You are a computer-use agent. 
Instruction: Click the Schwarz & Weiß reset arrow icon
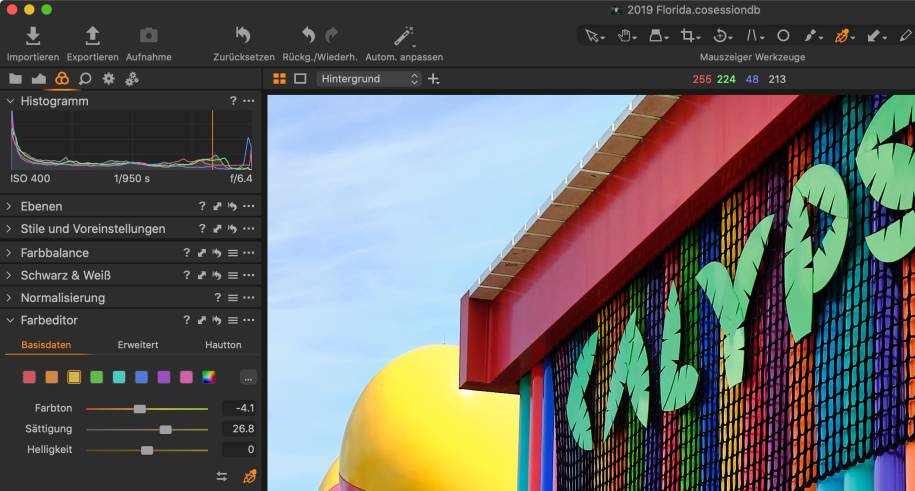[x=216, y=276]
